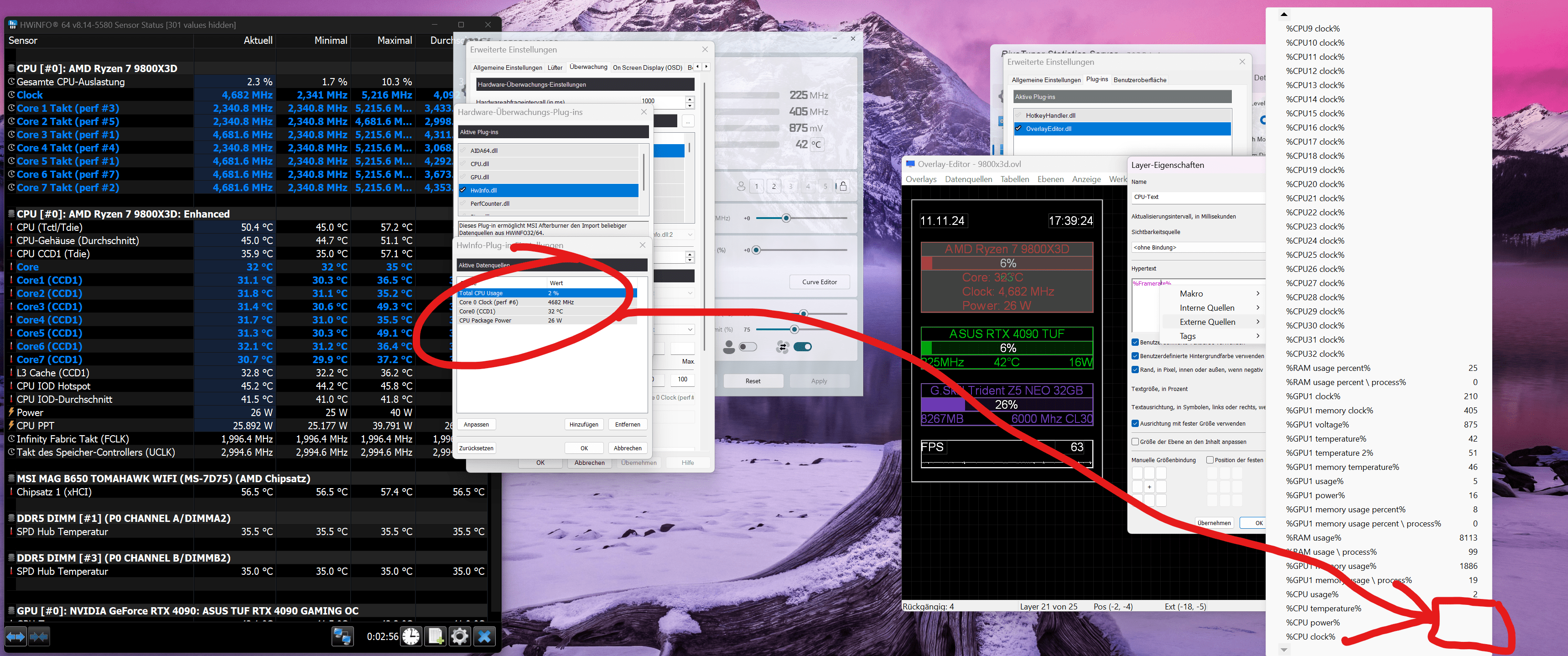The image size is (1568, 656).
Task: Click Entfernen in HwInfo plug-in dialog
Action: tap(628, 425)
